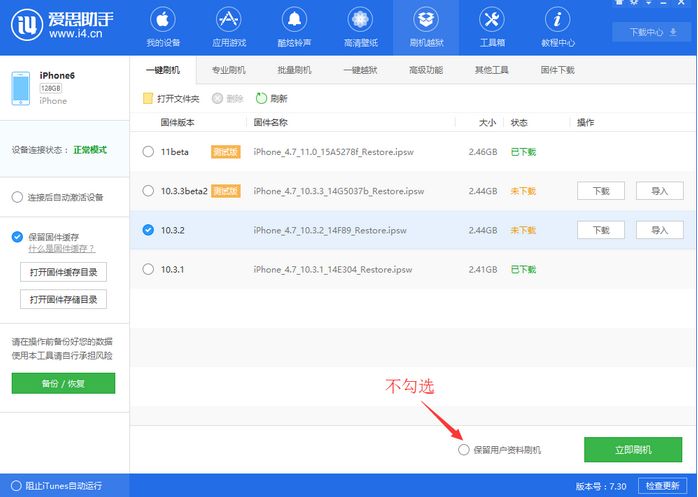Click 下载 for 10.3.3beta2 firmware
698x497 pixels.
[601, 191]
